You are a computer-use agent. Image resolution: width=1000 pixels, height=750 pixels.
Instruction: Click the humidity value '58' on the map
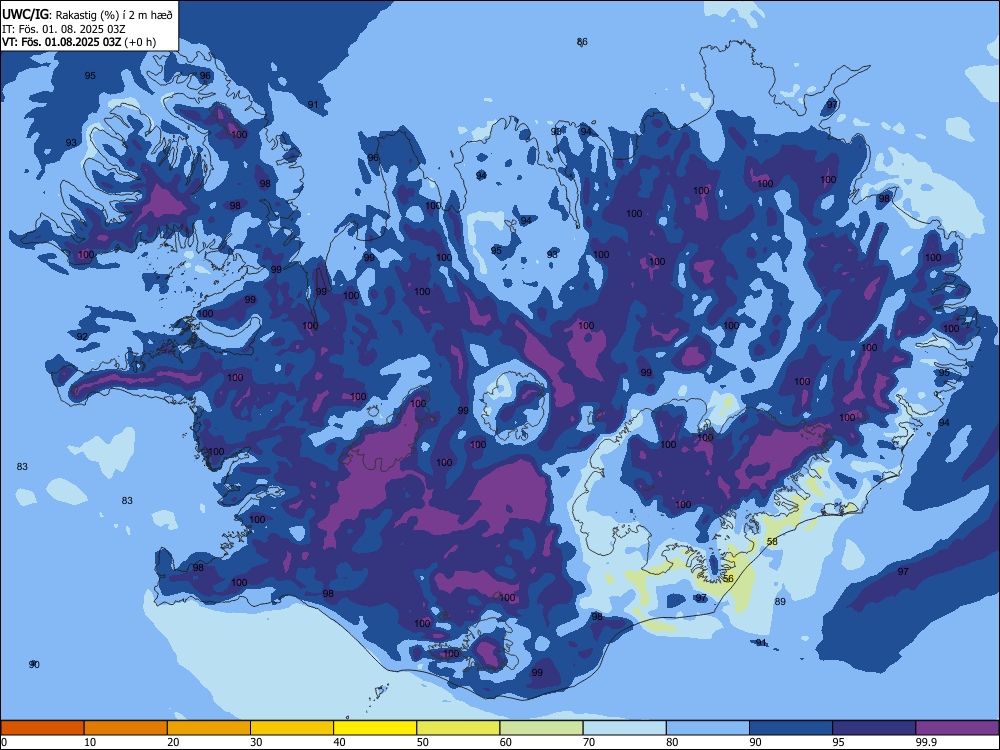pos(772,541)
